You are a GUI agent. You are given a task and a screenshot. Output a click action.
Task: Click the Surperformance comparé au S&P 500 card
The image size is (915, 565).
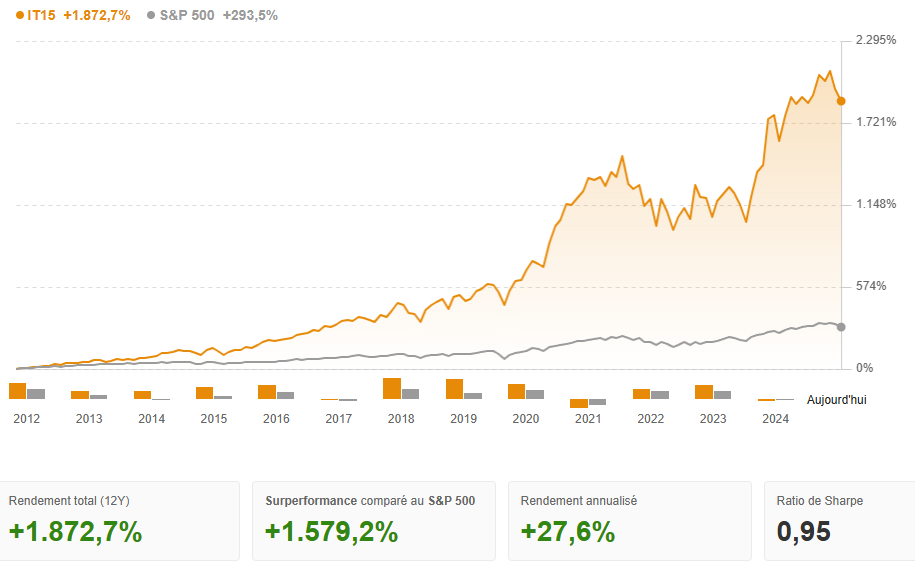375,520
